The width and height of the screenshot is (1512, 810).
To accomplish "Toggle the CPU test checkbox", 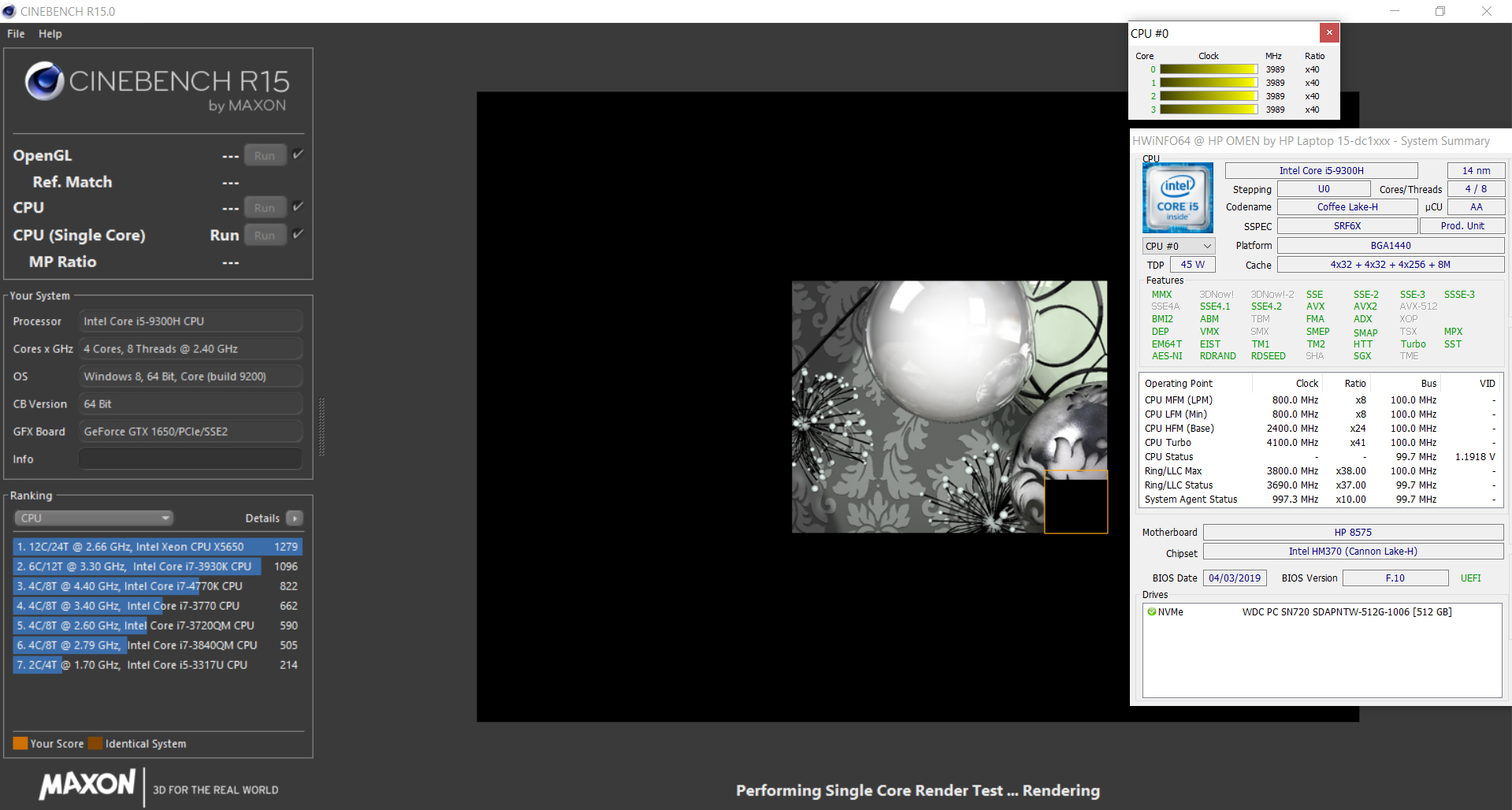I will (298, 206).
